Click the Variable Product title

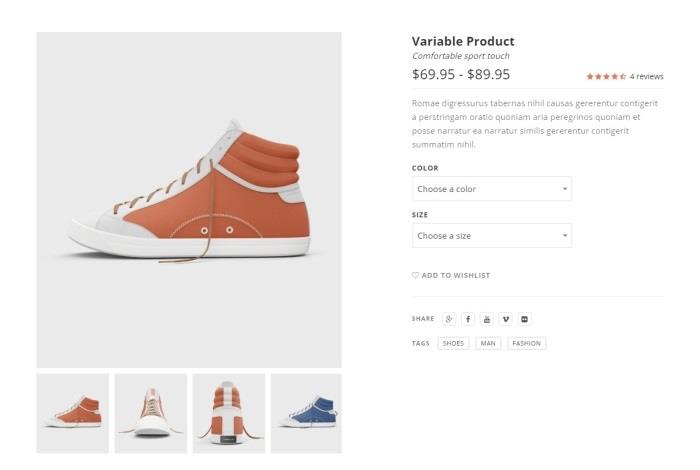(x=463, y=41)
